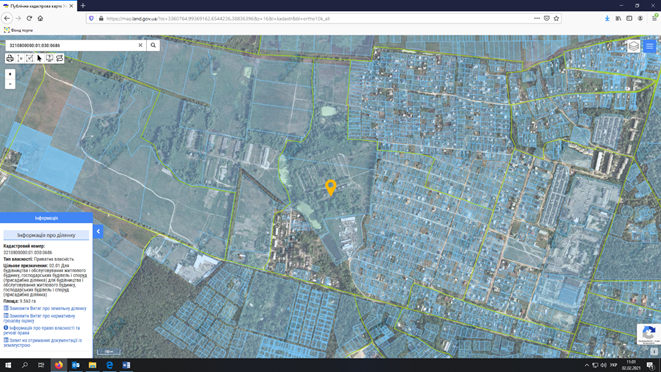Viewport: 661px width, 372px height.
Task: Zoom out on the map
Action: 10,84
